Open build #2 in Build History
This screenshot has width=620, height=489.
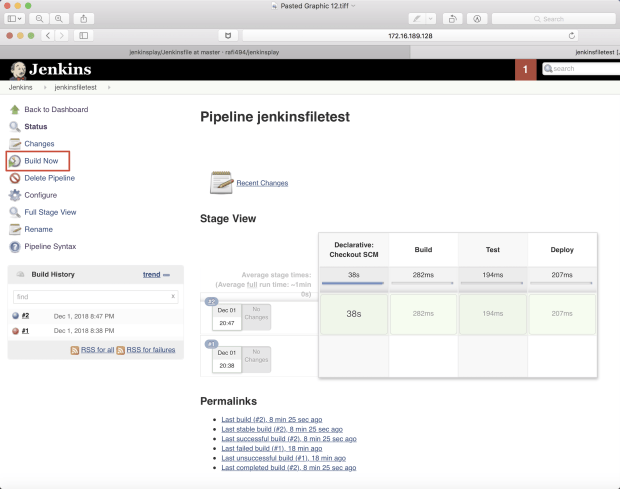pos(25,315)
